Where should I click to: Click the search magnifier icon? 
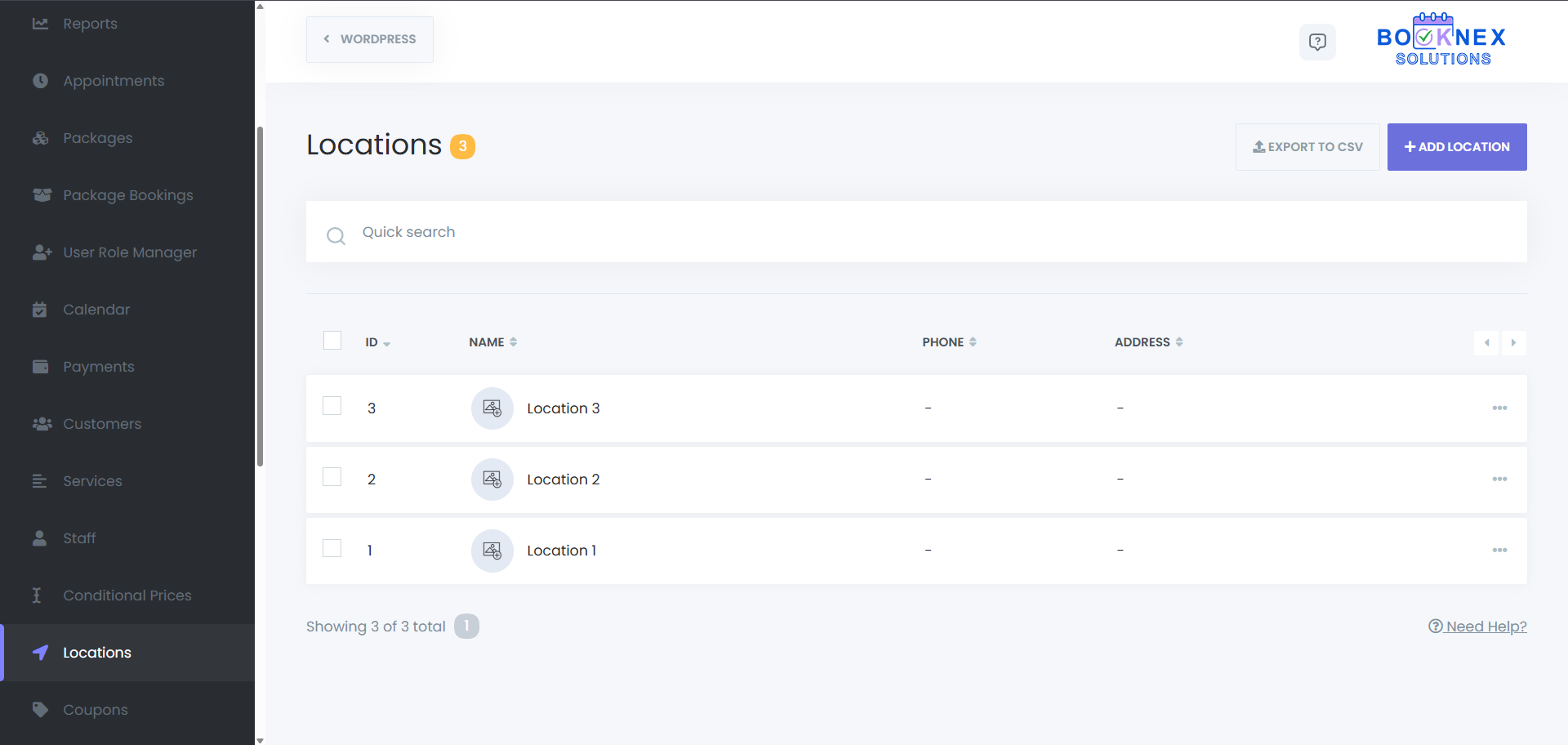coord(336,236)
